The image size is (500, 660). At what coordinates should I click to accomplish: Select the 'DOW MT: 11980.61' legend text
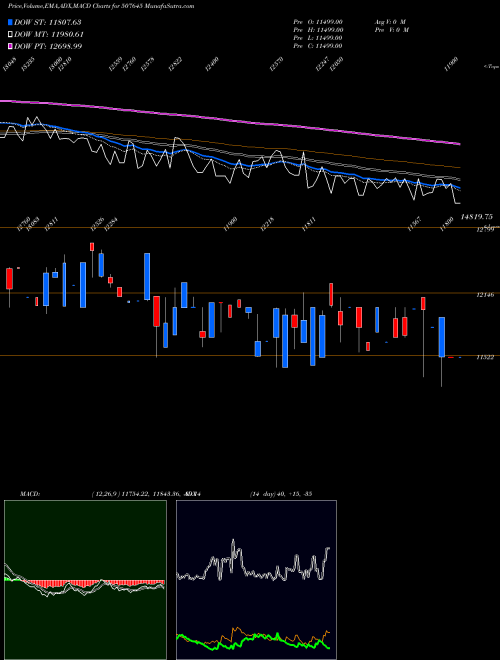[48, 35]
